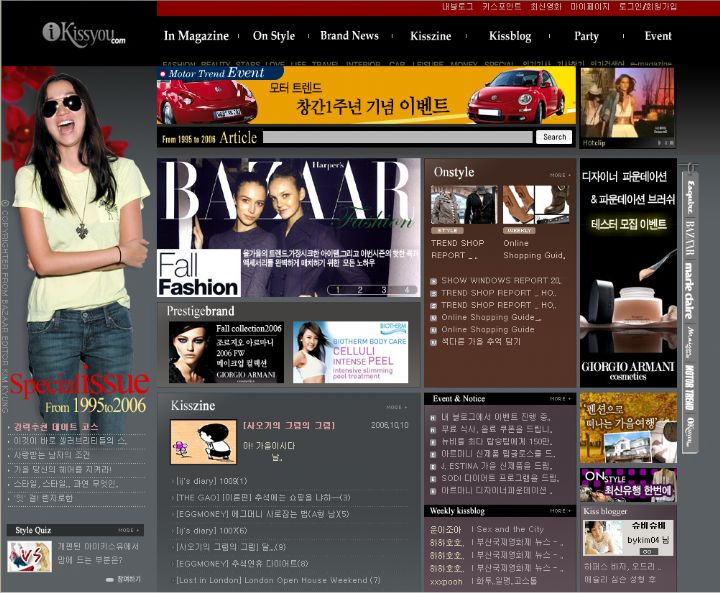Click the leftmost top utility link
Image resolution: width=720 pixels, height=593 pixels.
pos(458,7)
